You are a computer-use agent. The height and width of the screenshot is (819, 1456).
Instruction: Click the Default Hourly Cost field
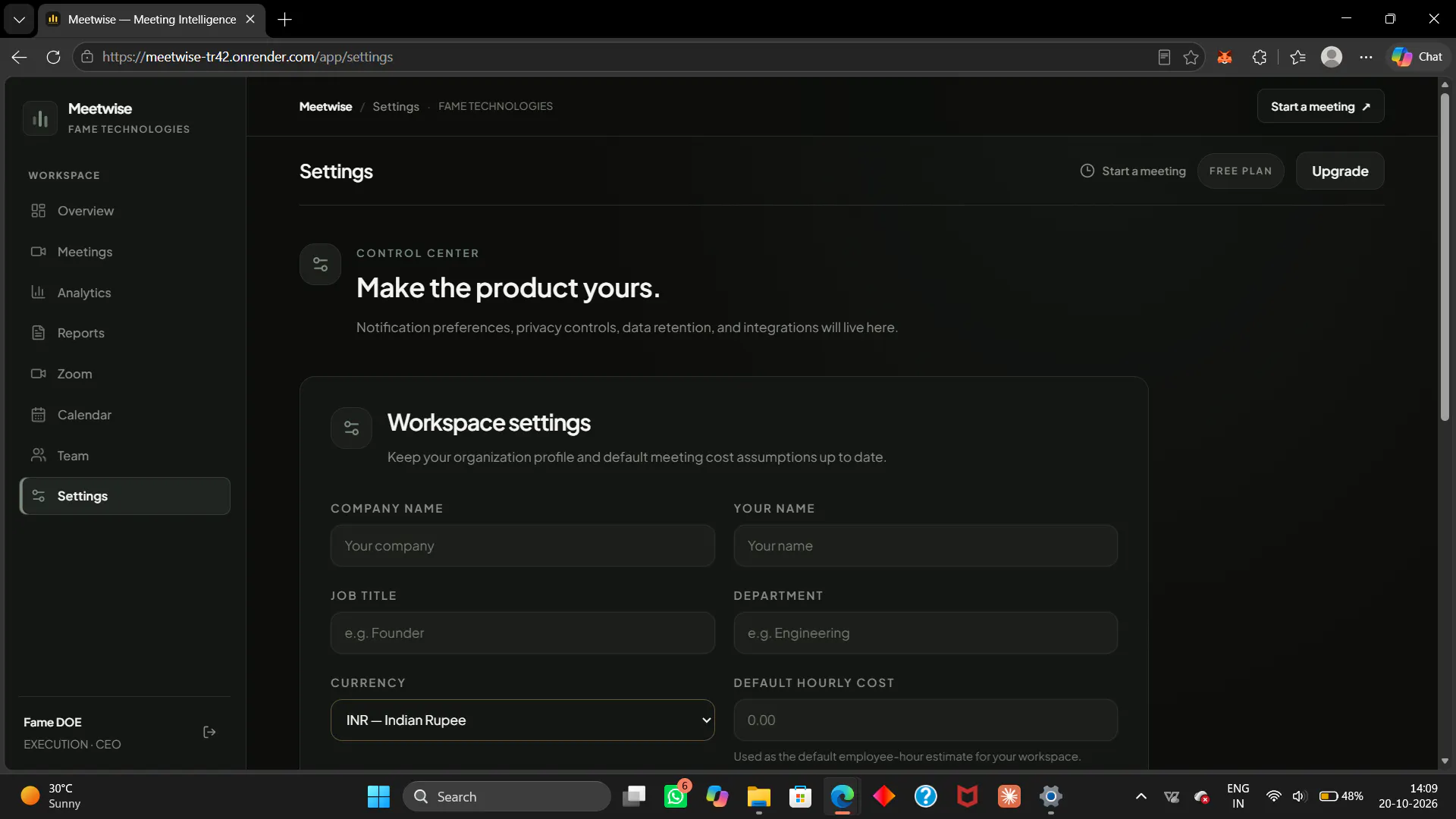[x=925, y=720]
